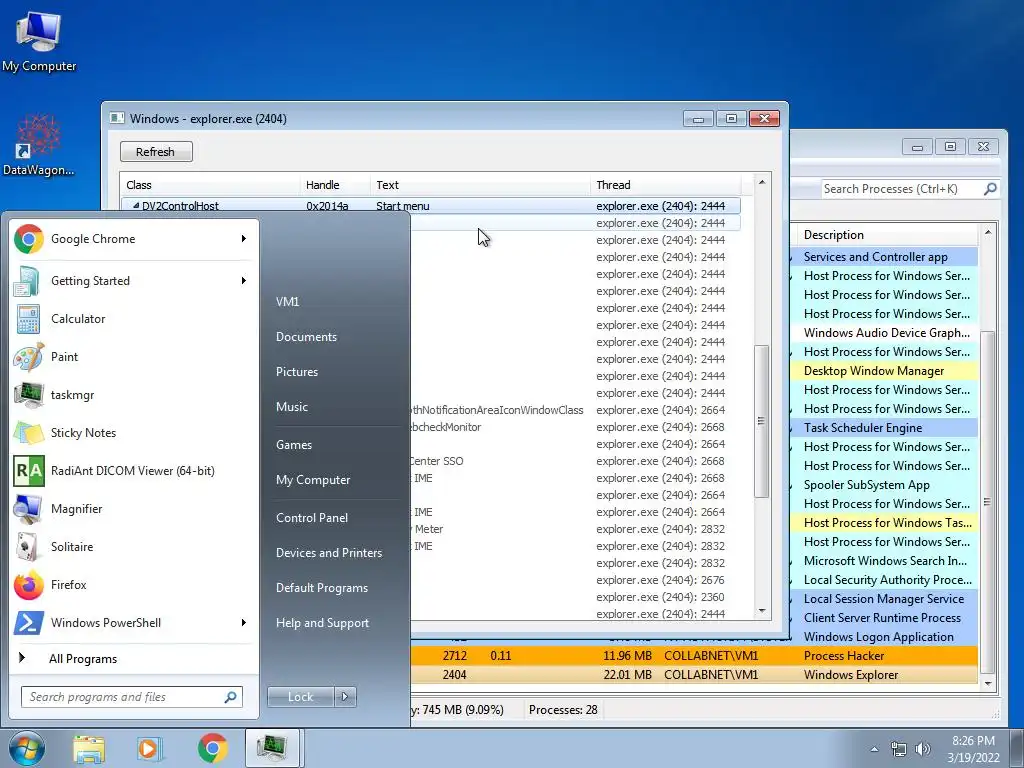This screenshot has width=1024, height=768.
Task: Open Firefox from Start menu
Action: [133, 585]
